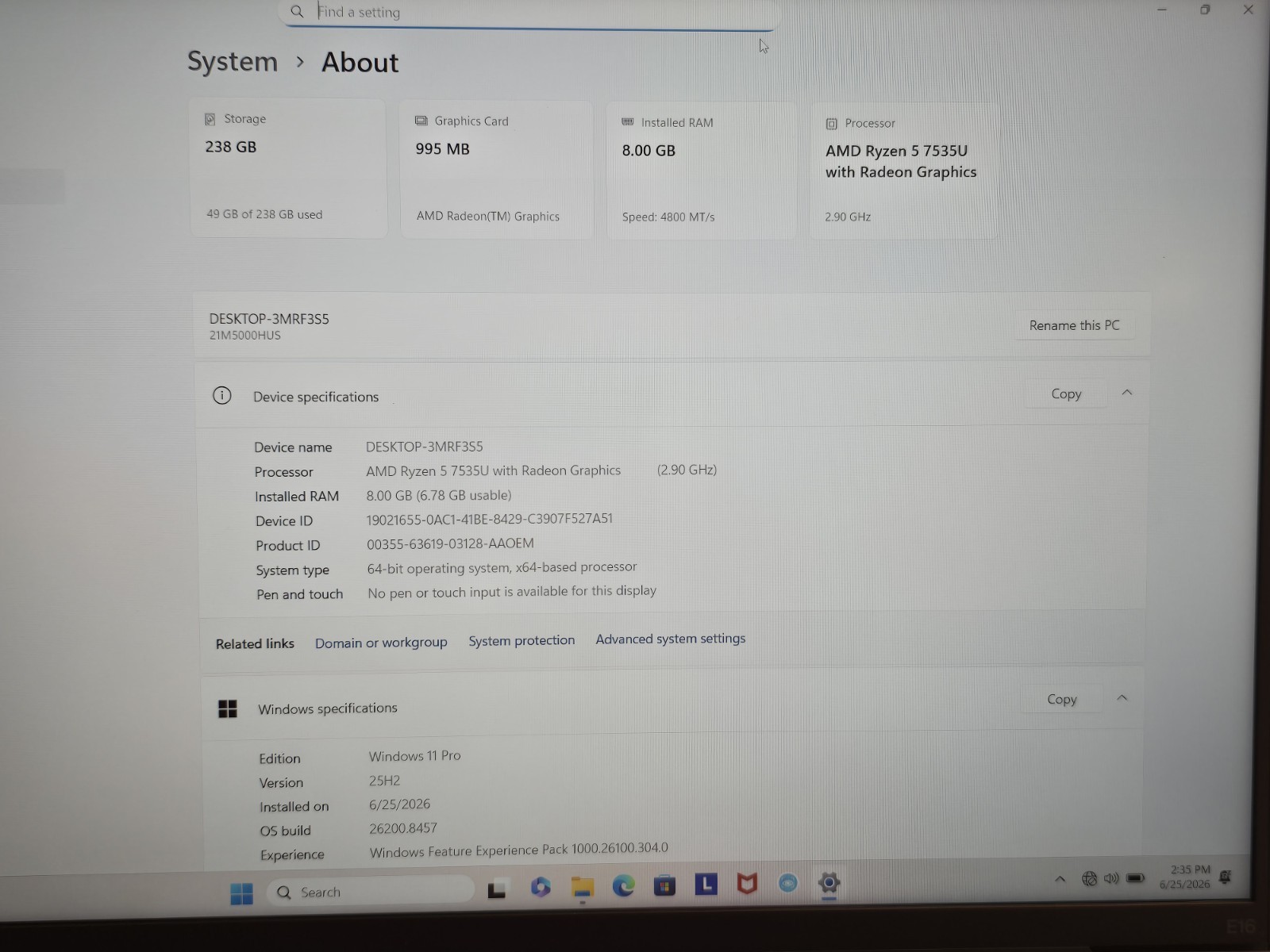Click the Storage card icon
The height and width of the screenshot is (952, 1270).
coord(210,119)
